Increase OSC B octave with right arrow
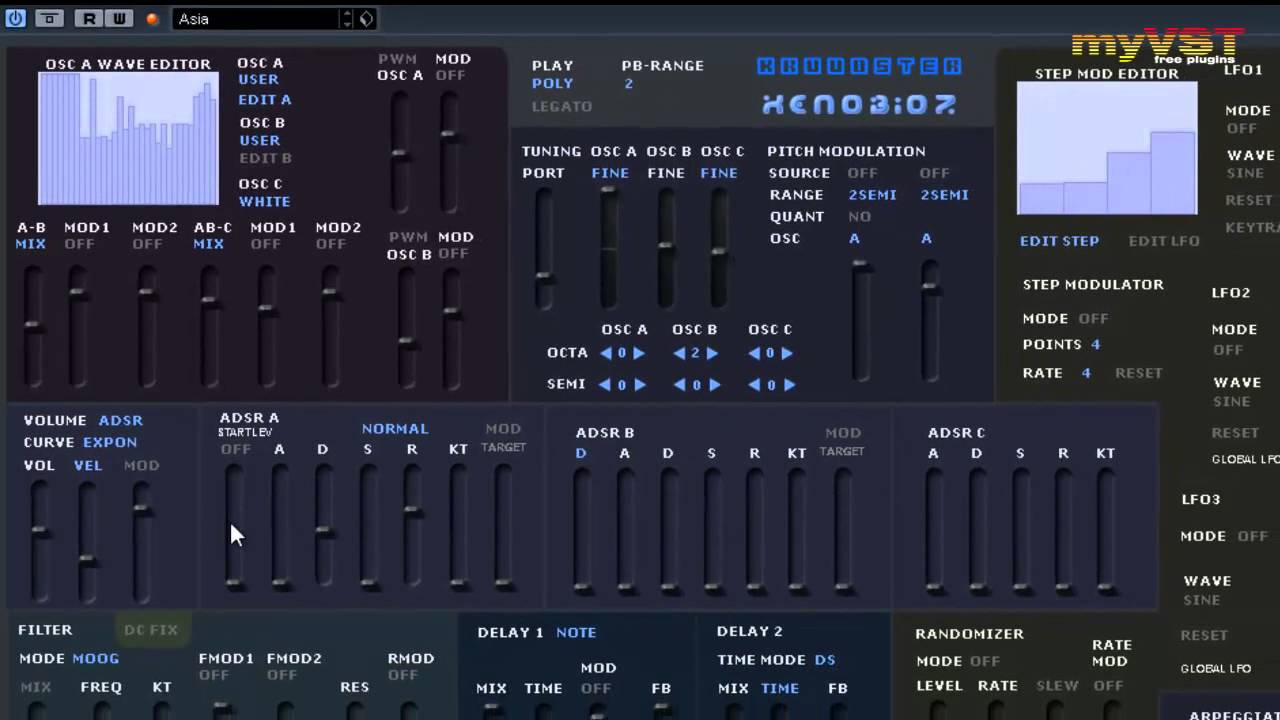The image size is (1280, 720). coord(712,353)
